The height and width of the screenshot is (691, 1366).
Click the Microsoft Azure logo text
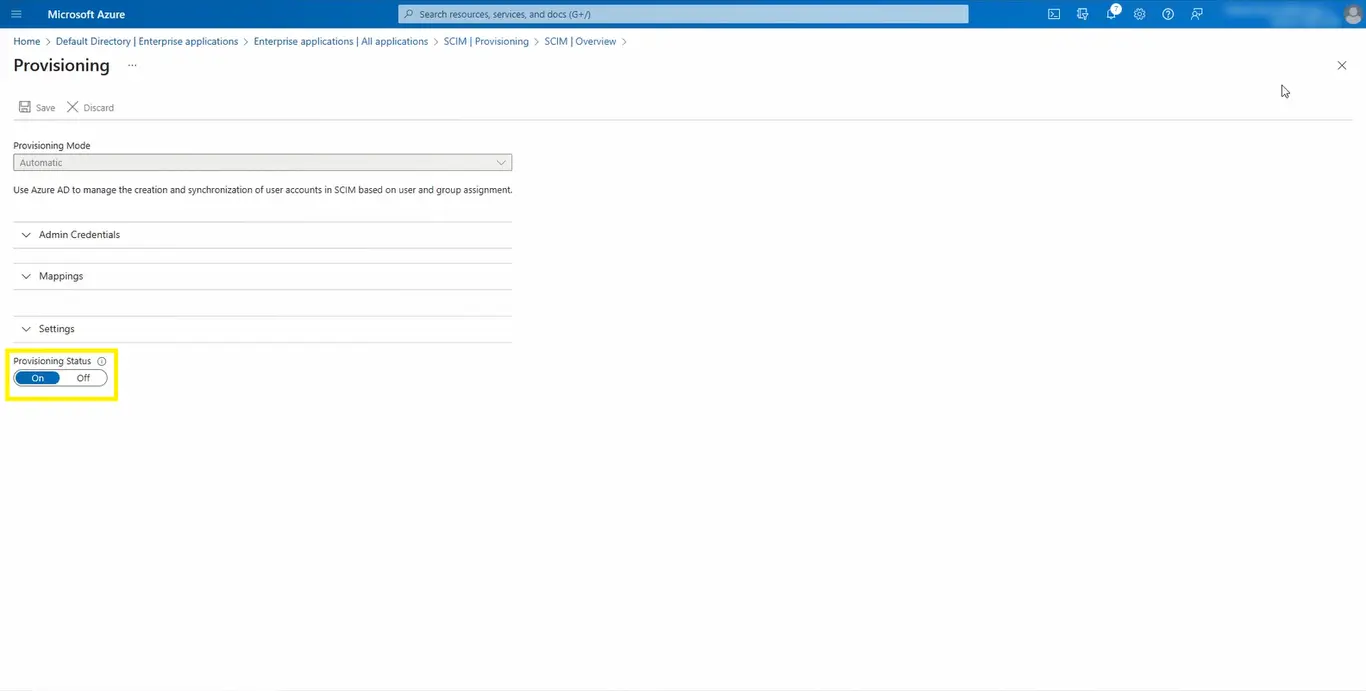click(86, 14)
